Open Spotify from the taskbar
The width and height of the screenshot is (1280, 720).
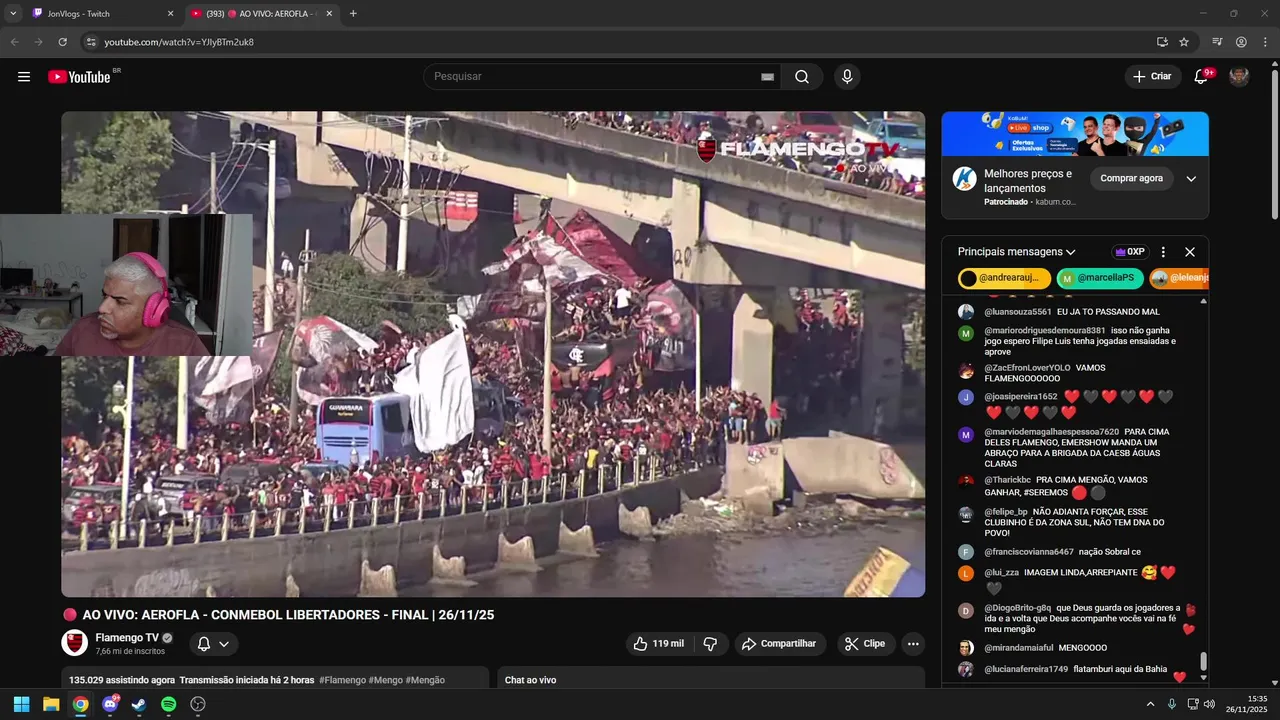[168, 704]
